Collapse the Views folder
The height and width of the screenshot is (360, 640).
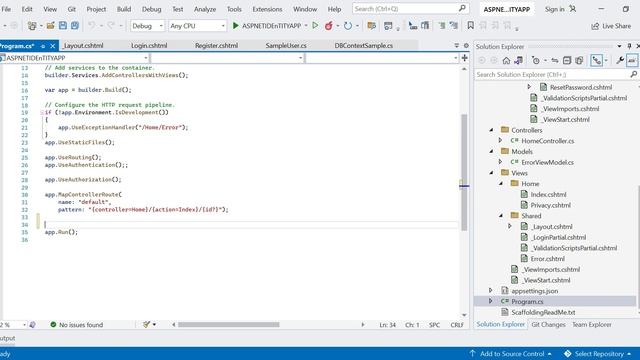coord(491,173)
